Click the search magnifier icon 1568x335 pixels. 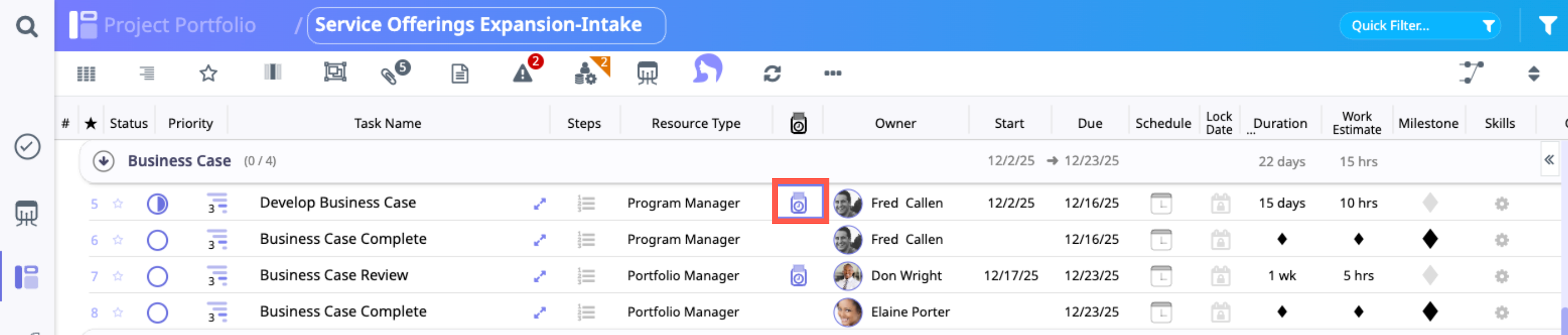coord(26,26)
